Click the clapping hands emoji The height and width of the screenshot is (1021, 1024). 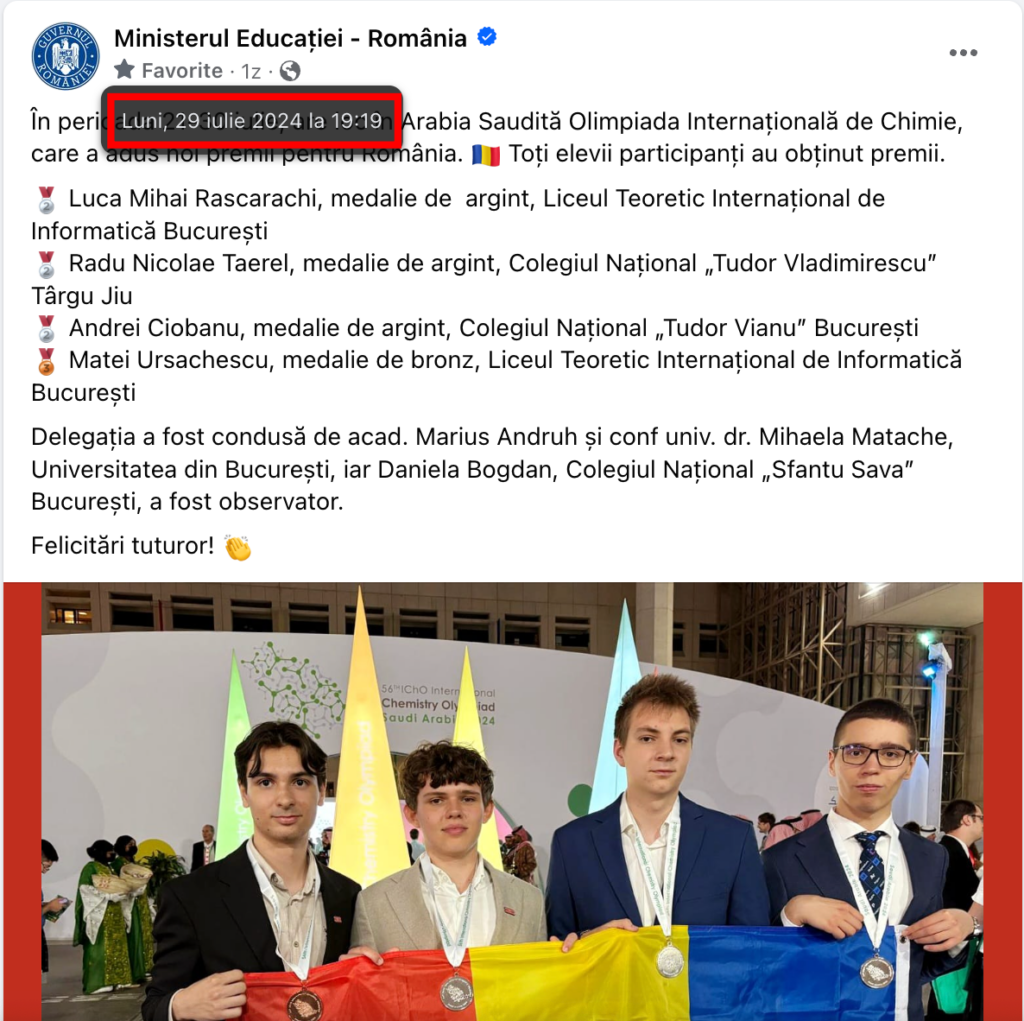pyautogui.click(x=238, y=547)
